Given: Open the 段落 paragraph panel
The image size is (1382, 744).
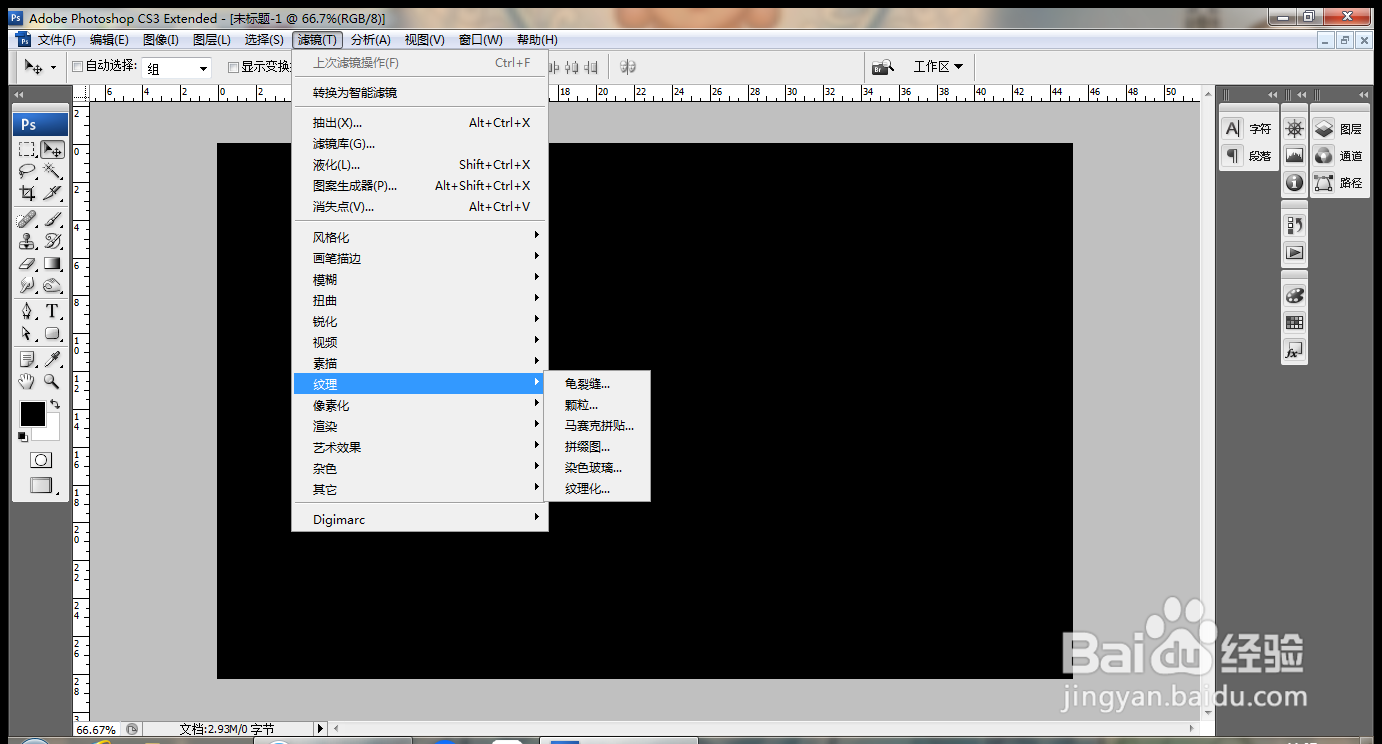Looking at the screenshot, I should click(1248, 156).
